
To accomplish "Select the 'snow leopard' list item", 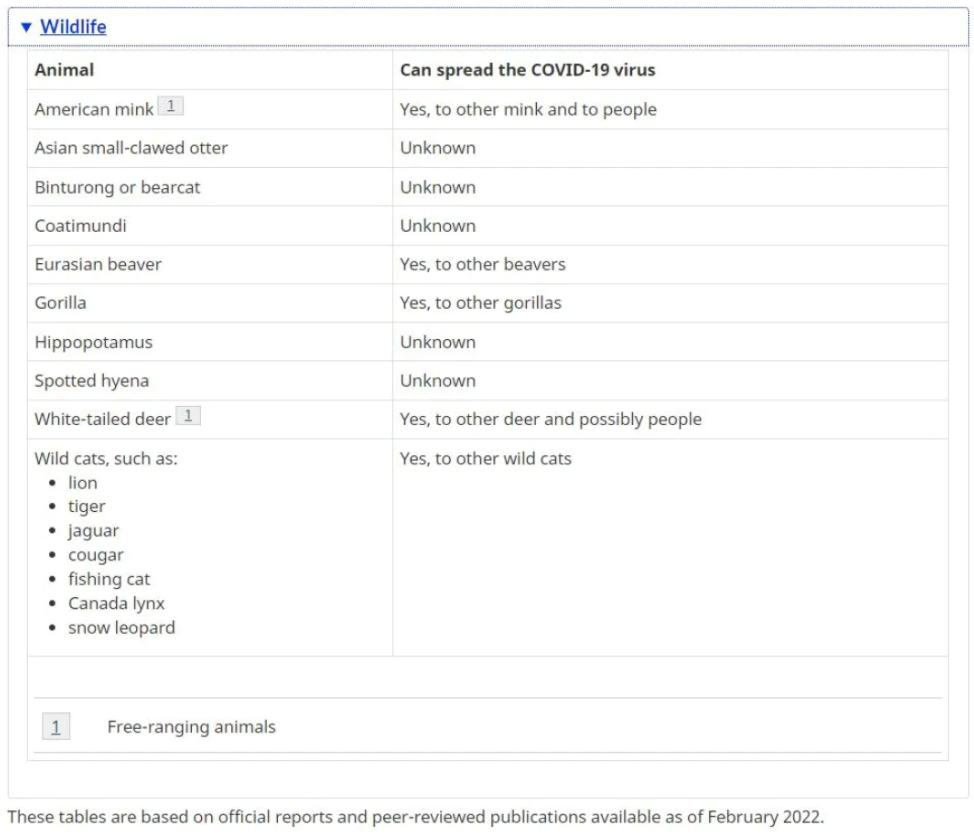I will click(122, 627).
